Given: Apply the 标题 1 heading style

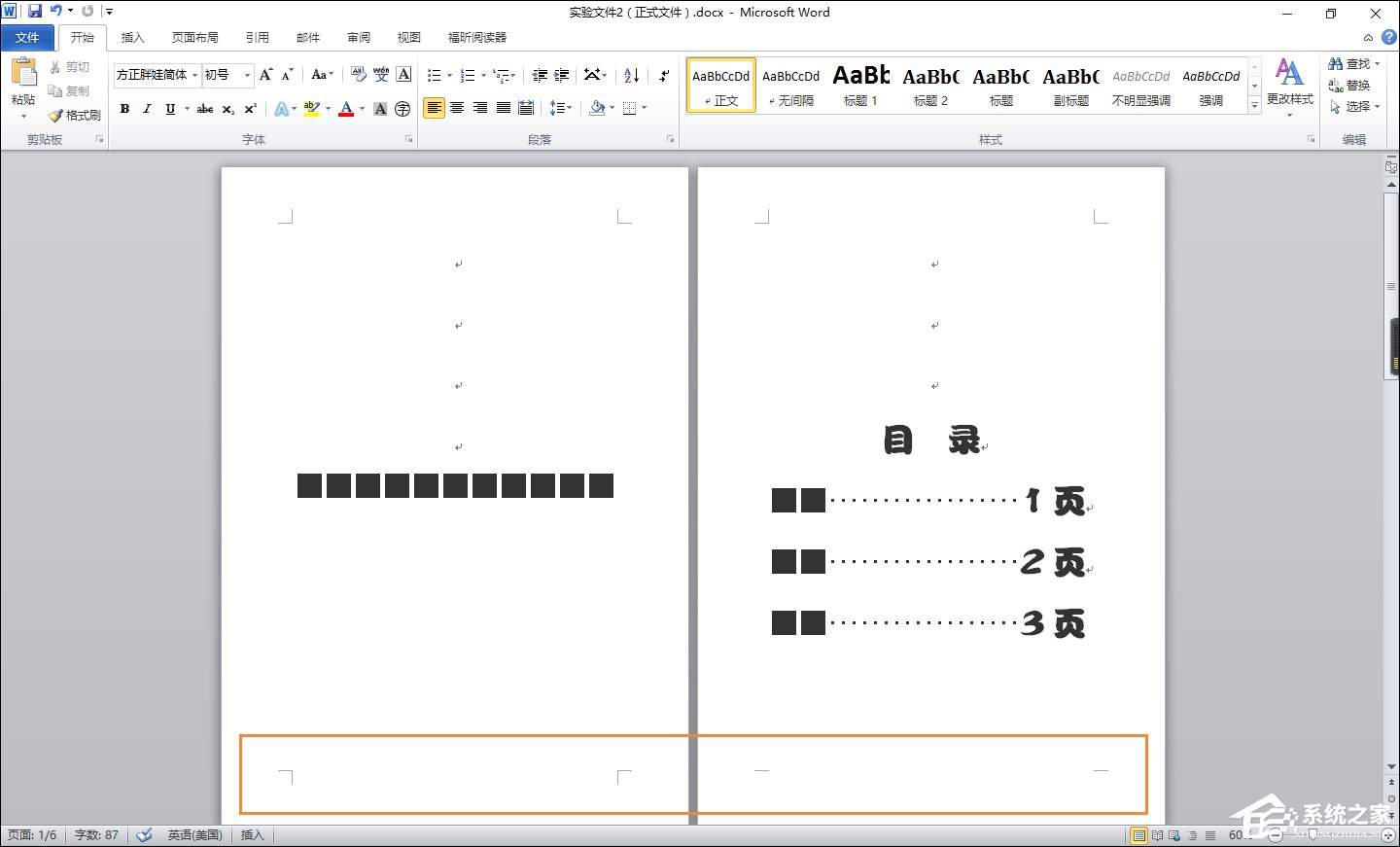Looking at the screenshot, I should [860, 86].
